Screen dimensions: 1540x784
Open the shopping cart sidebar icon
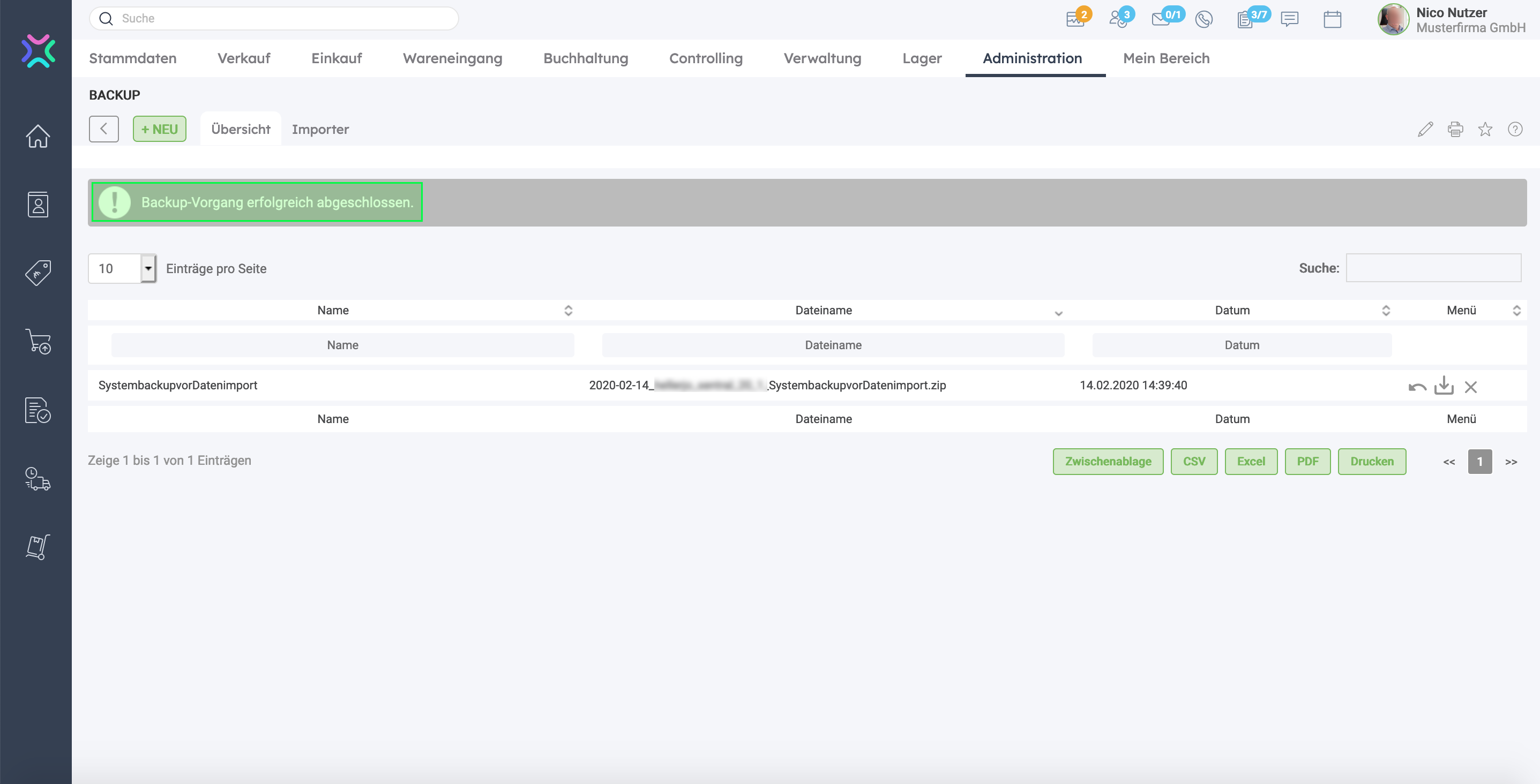pos(38,341)
